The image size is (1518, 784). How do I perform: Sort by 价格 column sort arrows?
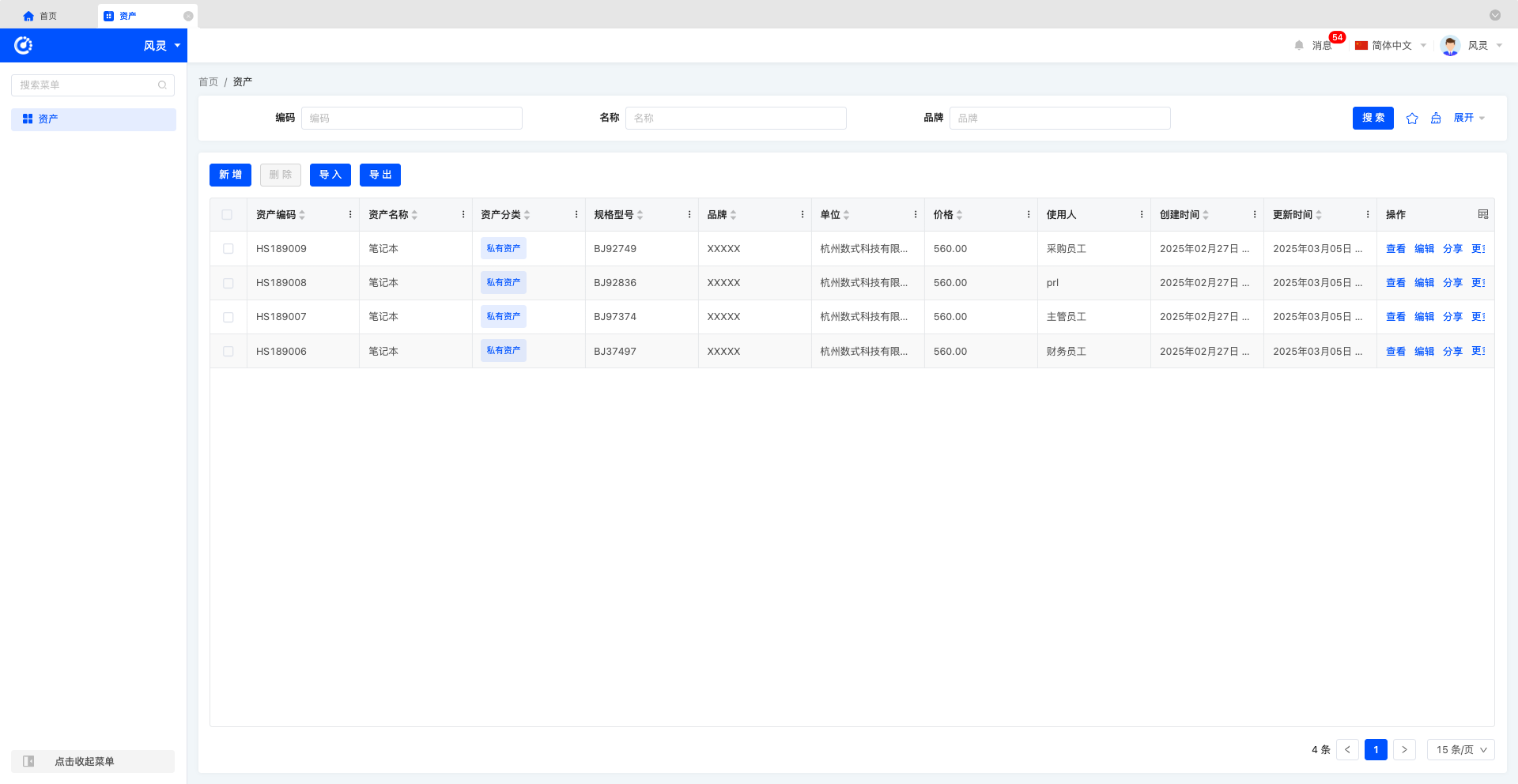coord(960,215)
